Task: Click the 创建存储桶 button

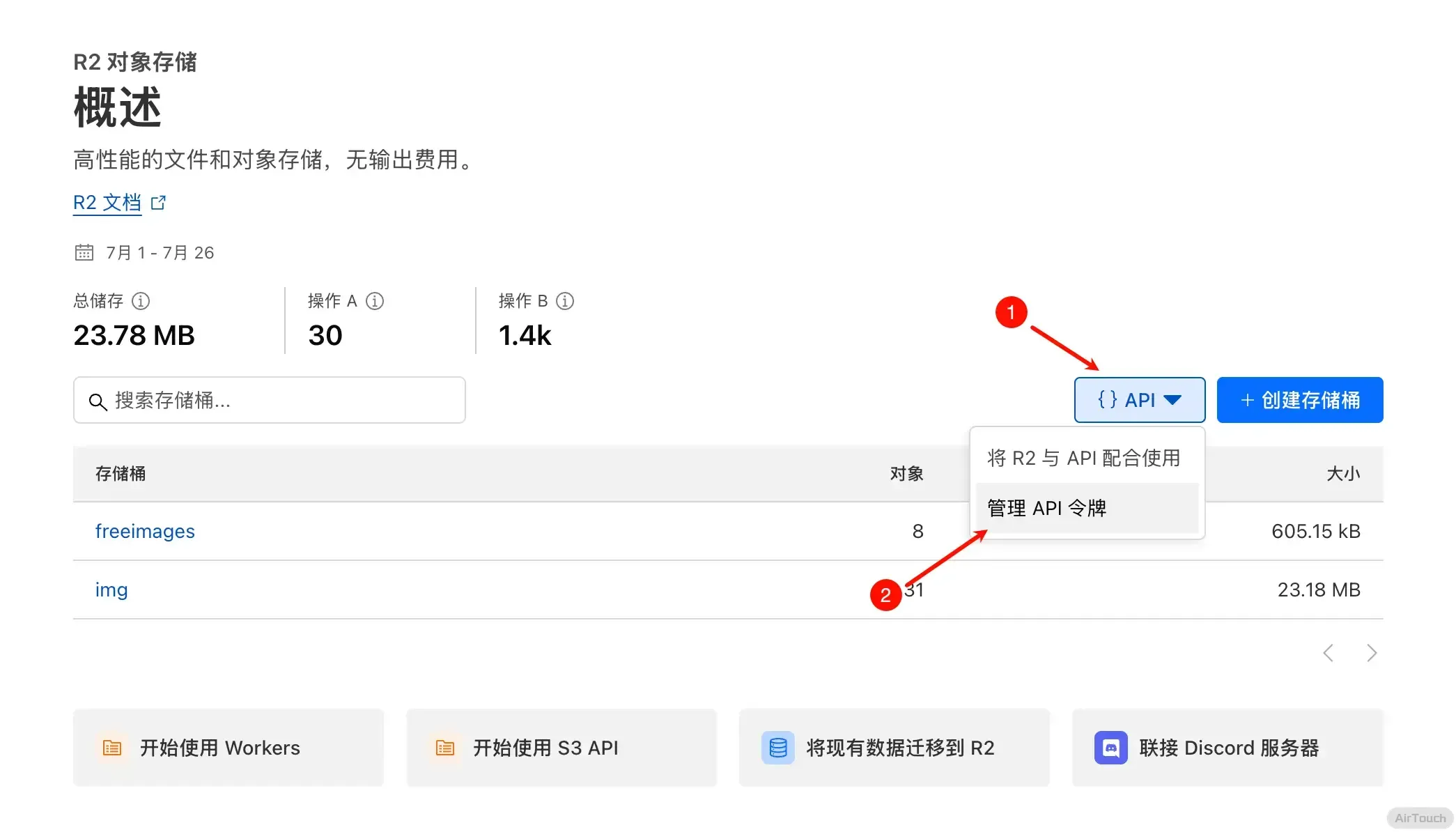Action: point(1299,400)
